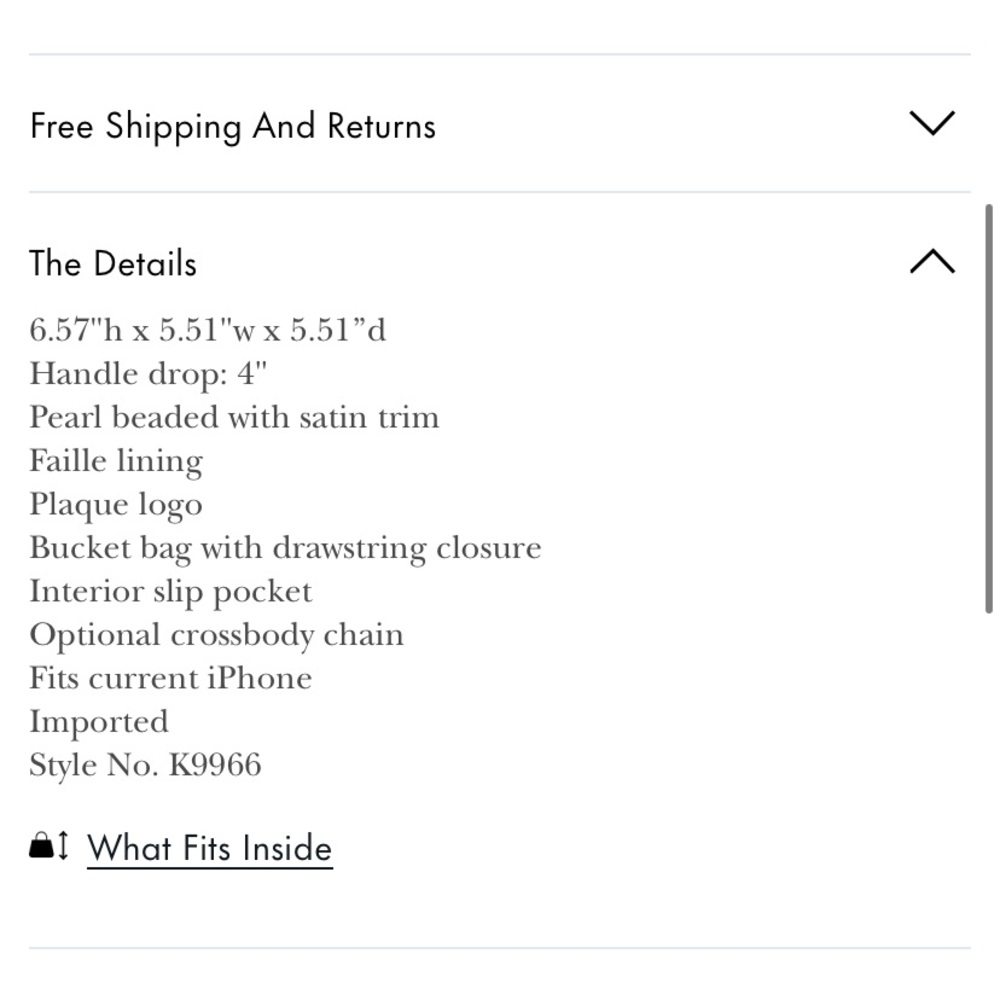
Task: Collapse The Details section arrow
Action: click(x=932, y=261)
